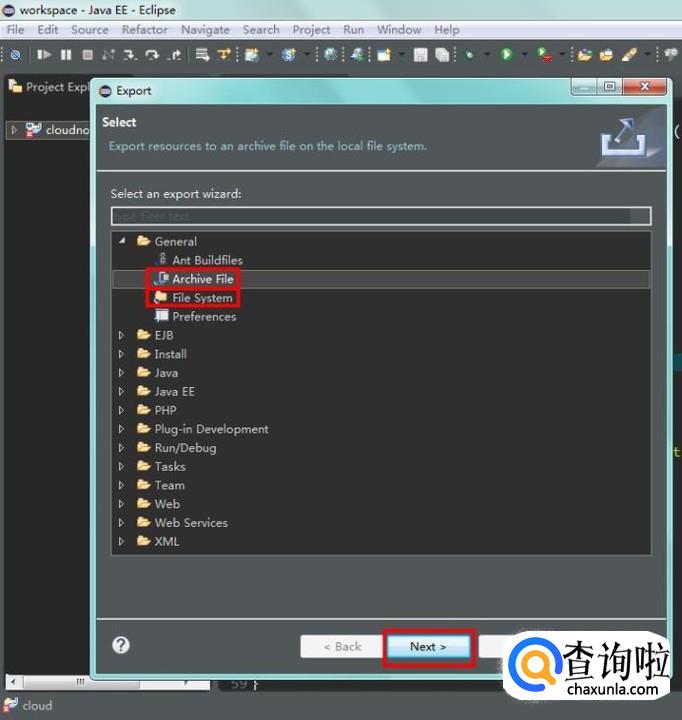
Task: Select the Preferences export entry
Action: pyautogui.click(x=204, y=316)
